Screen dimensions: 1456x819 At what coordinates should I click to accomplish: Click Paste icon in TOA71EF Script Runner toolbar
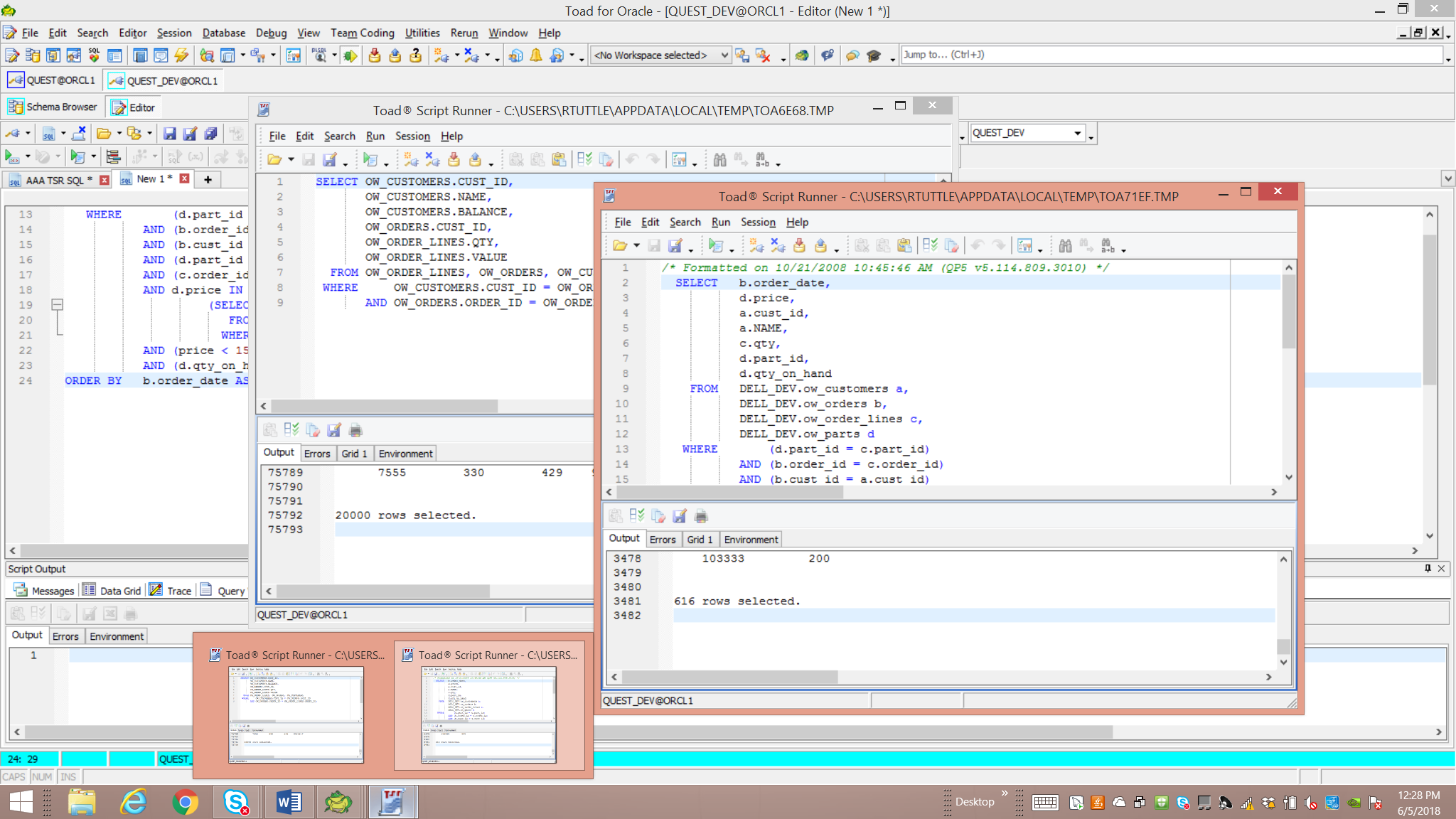click(904, 246)
